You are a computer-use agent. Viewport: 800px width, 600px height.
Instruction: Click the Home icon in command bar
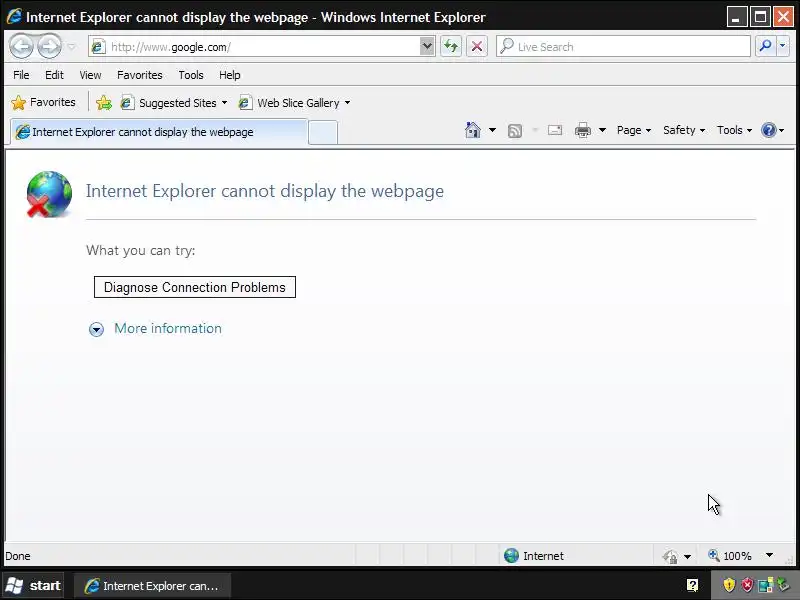pos(473,130)
